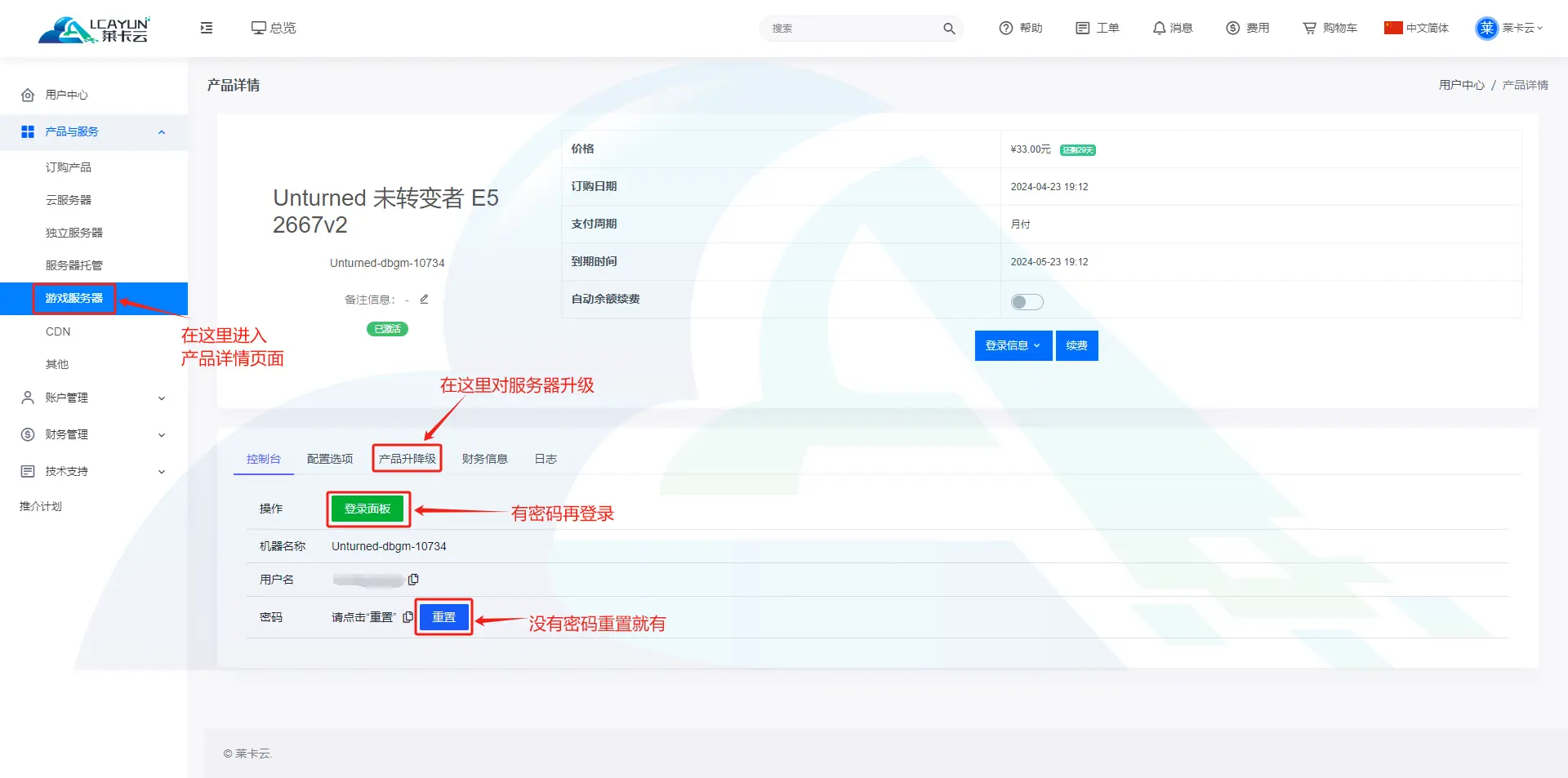Click the LCAYUN 莱卡云 logo
1568x778 pixels.
(x=94, y=29)
